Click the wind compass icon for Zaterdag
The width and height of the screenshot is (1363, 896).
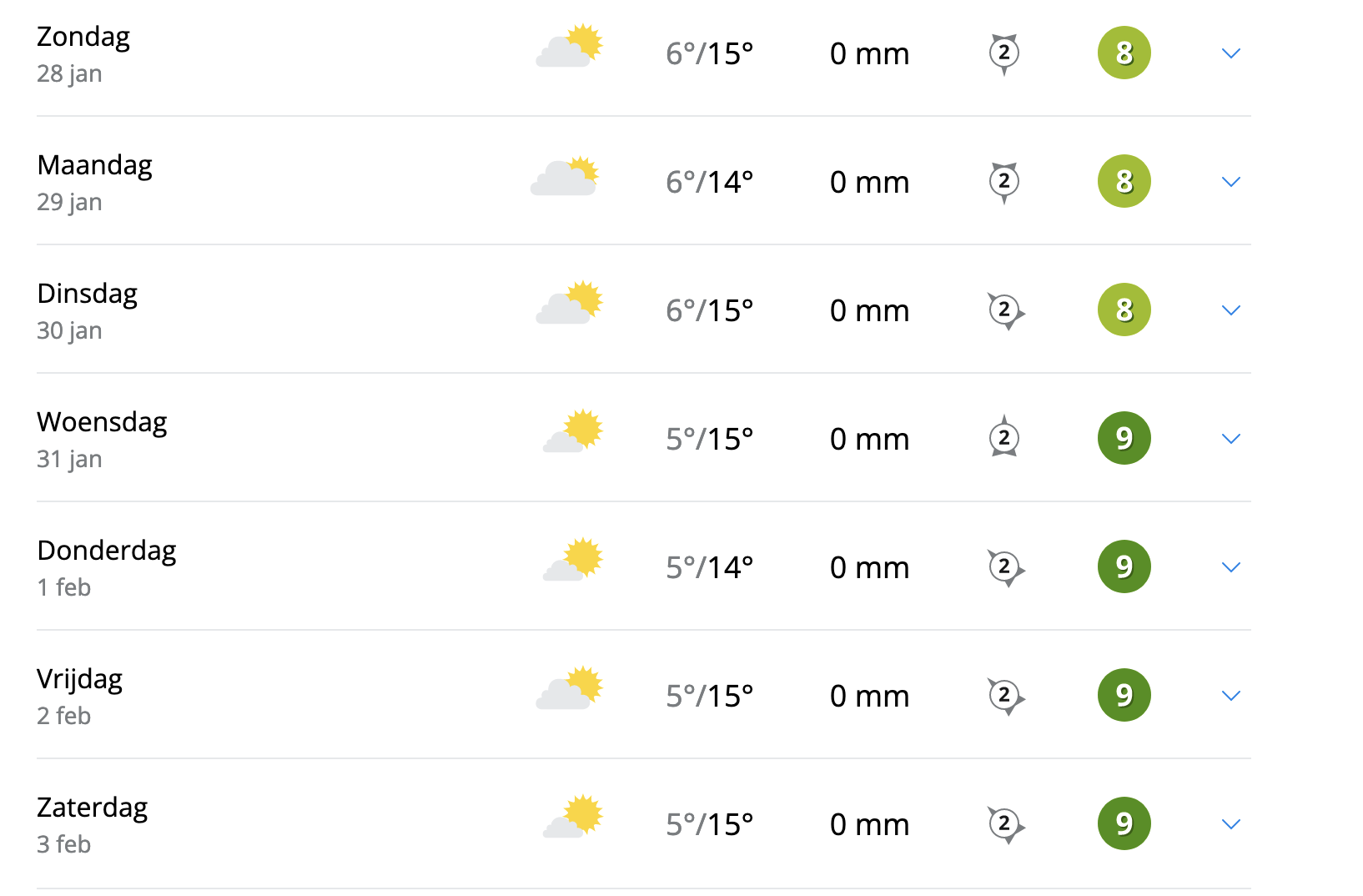(1005, 824)
